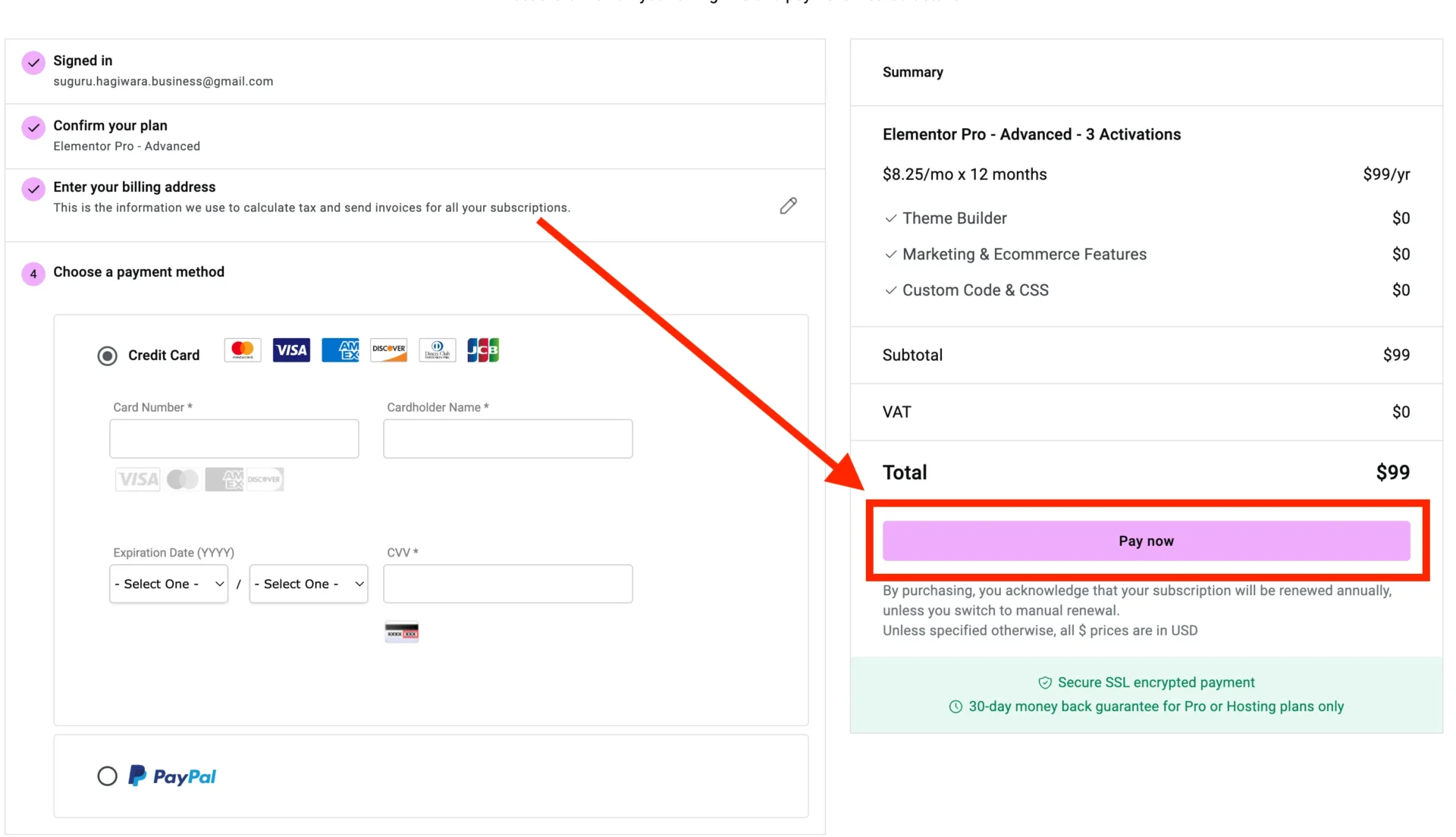The height and width of the screenshot is (837, 1456).
Task: Click the CVV card hint icon
Action: click(x=402, y=632)
